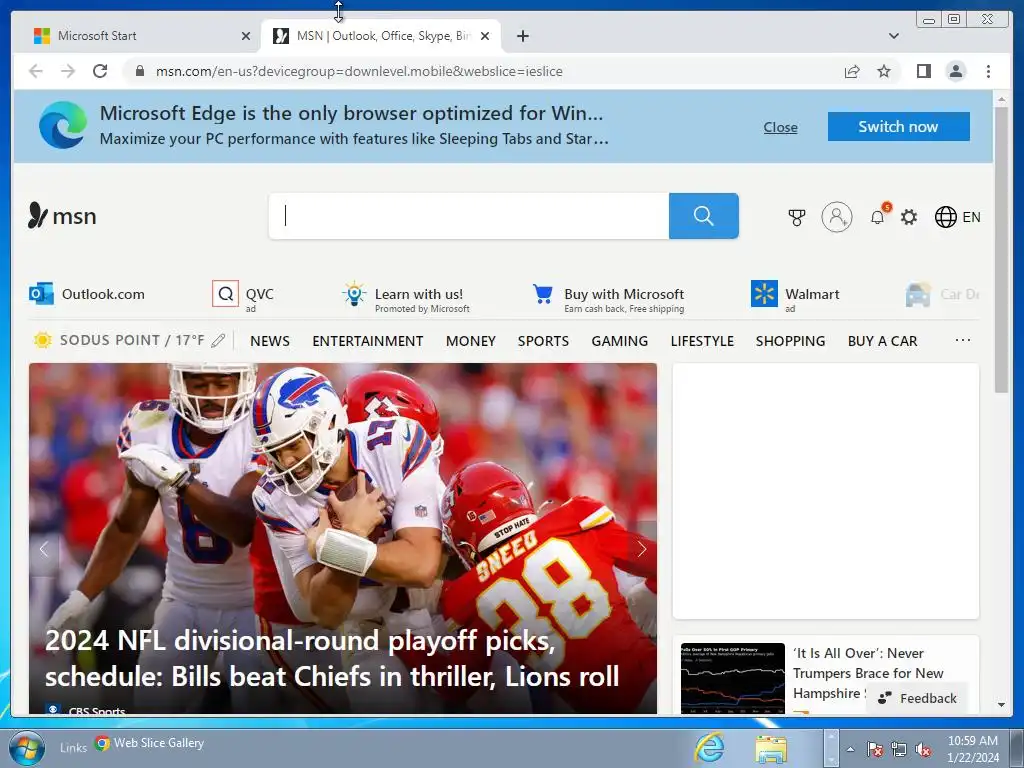Viewport: 1024px width, 768px height.
Task: Click the address bar URL
Action: (359, 71)
